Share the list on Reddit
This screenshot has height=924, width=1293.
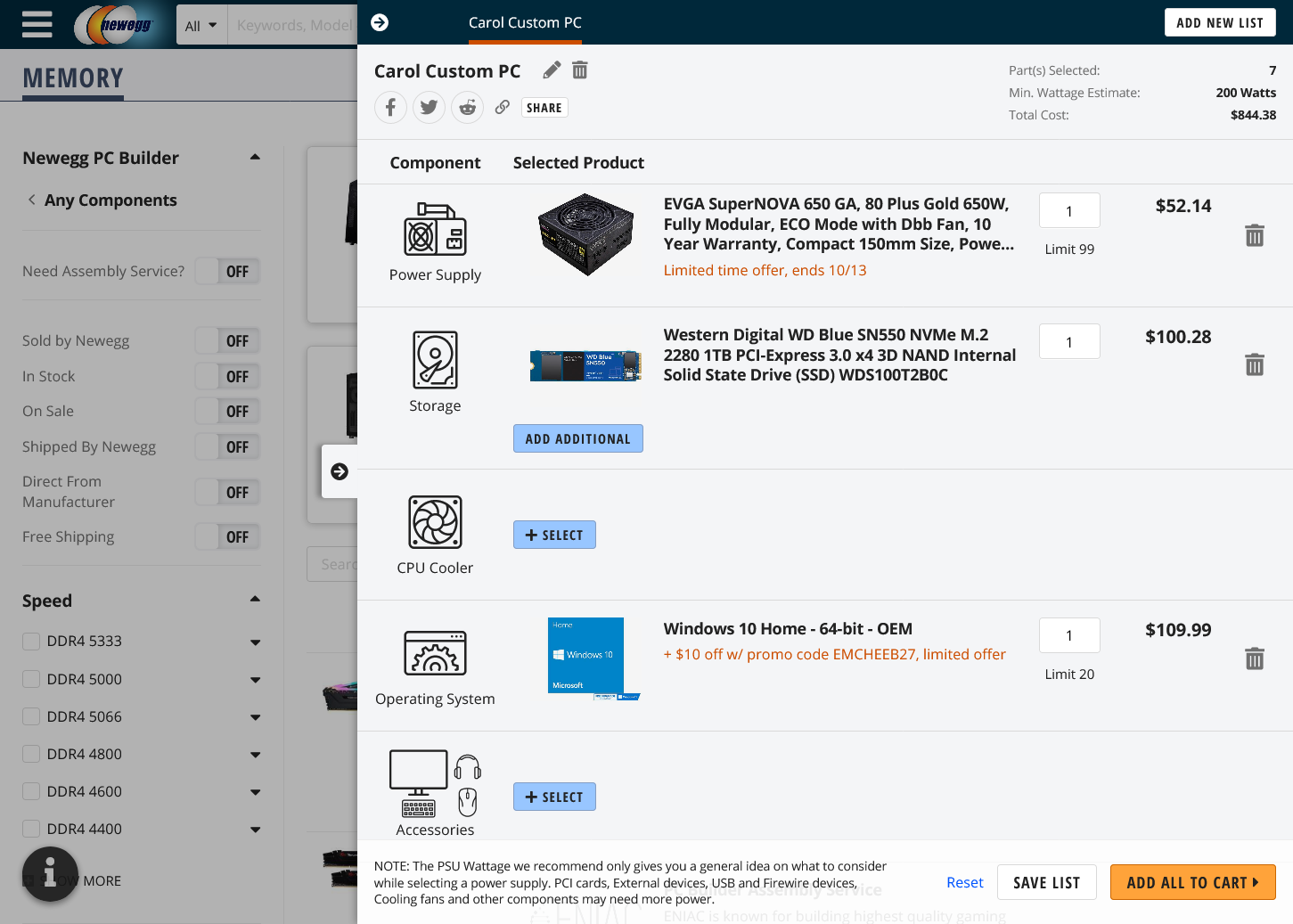[x=467, y=108]
